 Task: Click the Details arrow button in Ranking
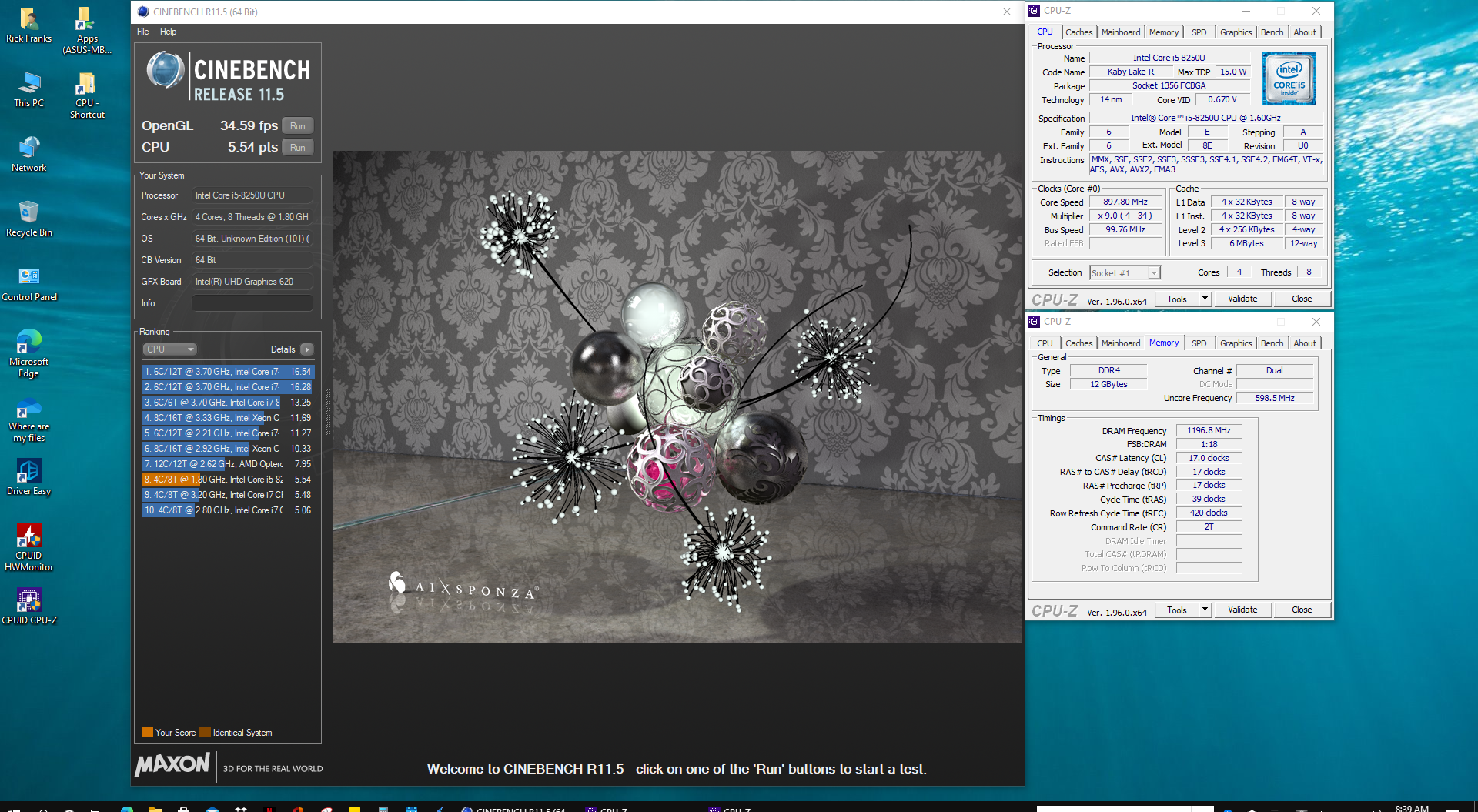[x=307, y=349]
